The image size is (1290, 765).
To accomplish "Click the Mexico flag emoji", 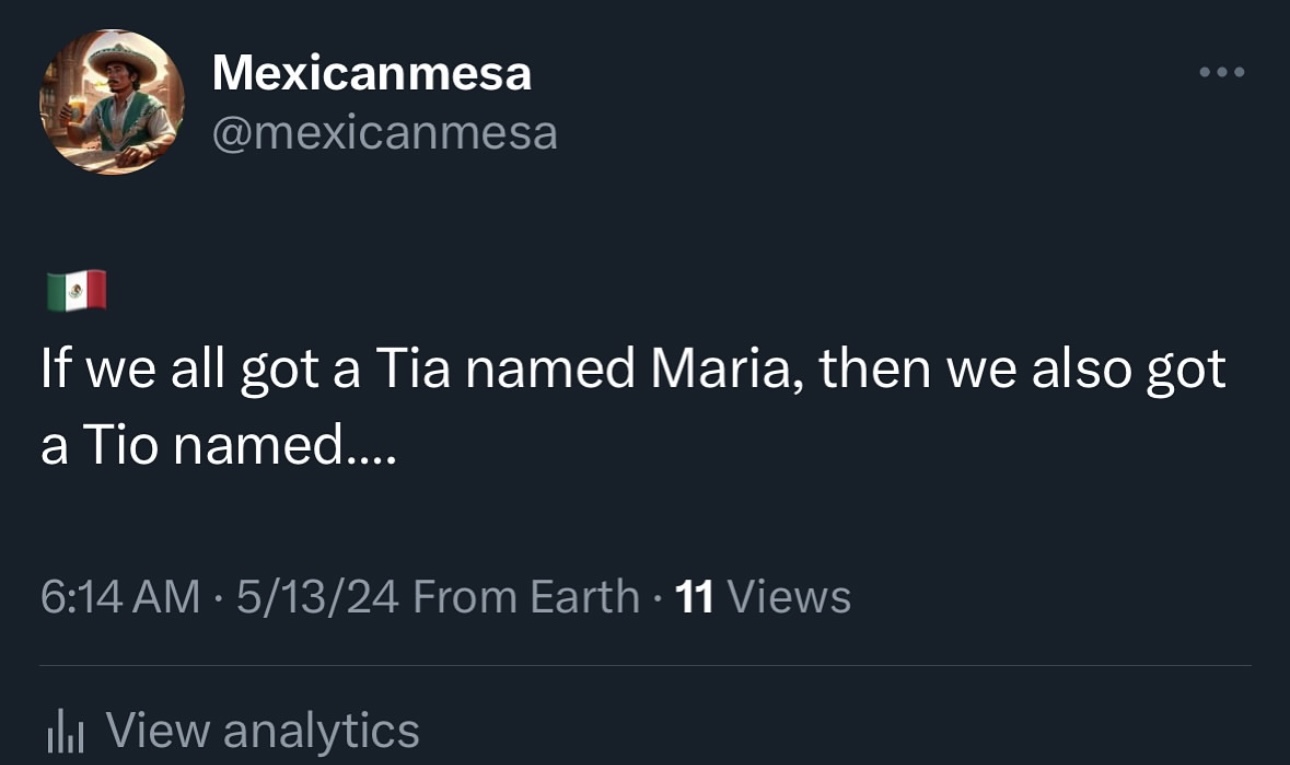I will (76, 291).
